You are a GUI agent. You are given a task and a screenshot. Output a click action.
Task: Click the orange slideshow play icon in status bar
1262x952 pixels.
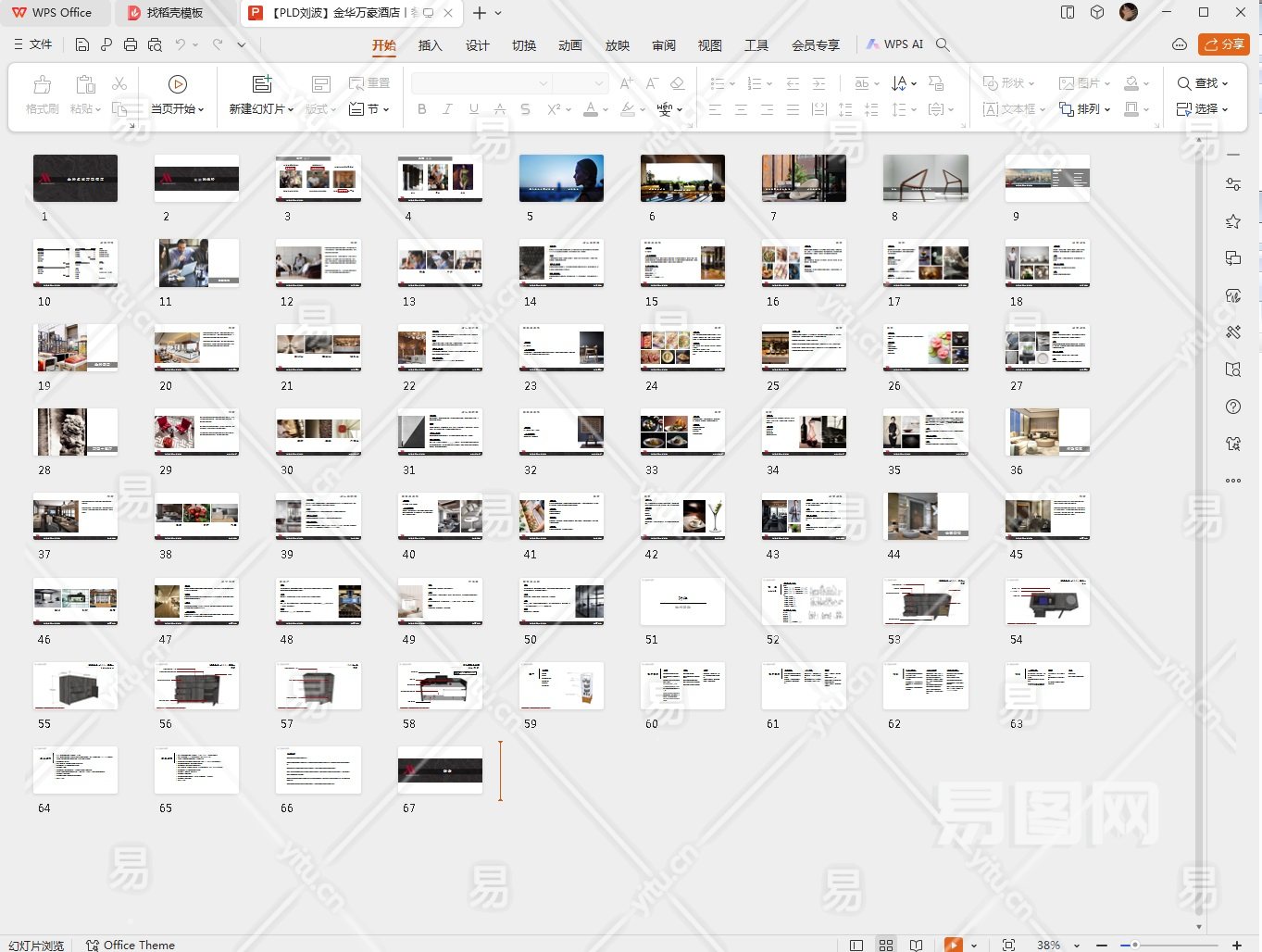coord(953,945)
